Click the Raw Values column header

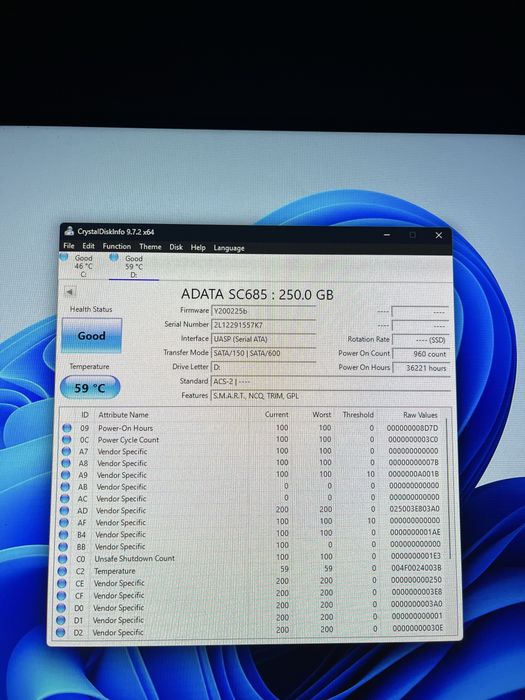pos(420,415)
